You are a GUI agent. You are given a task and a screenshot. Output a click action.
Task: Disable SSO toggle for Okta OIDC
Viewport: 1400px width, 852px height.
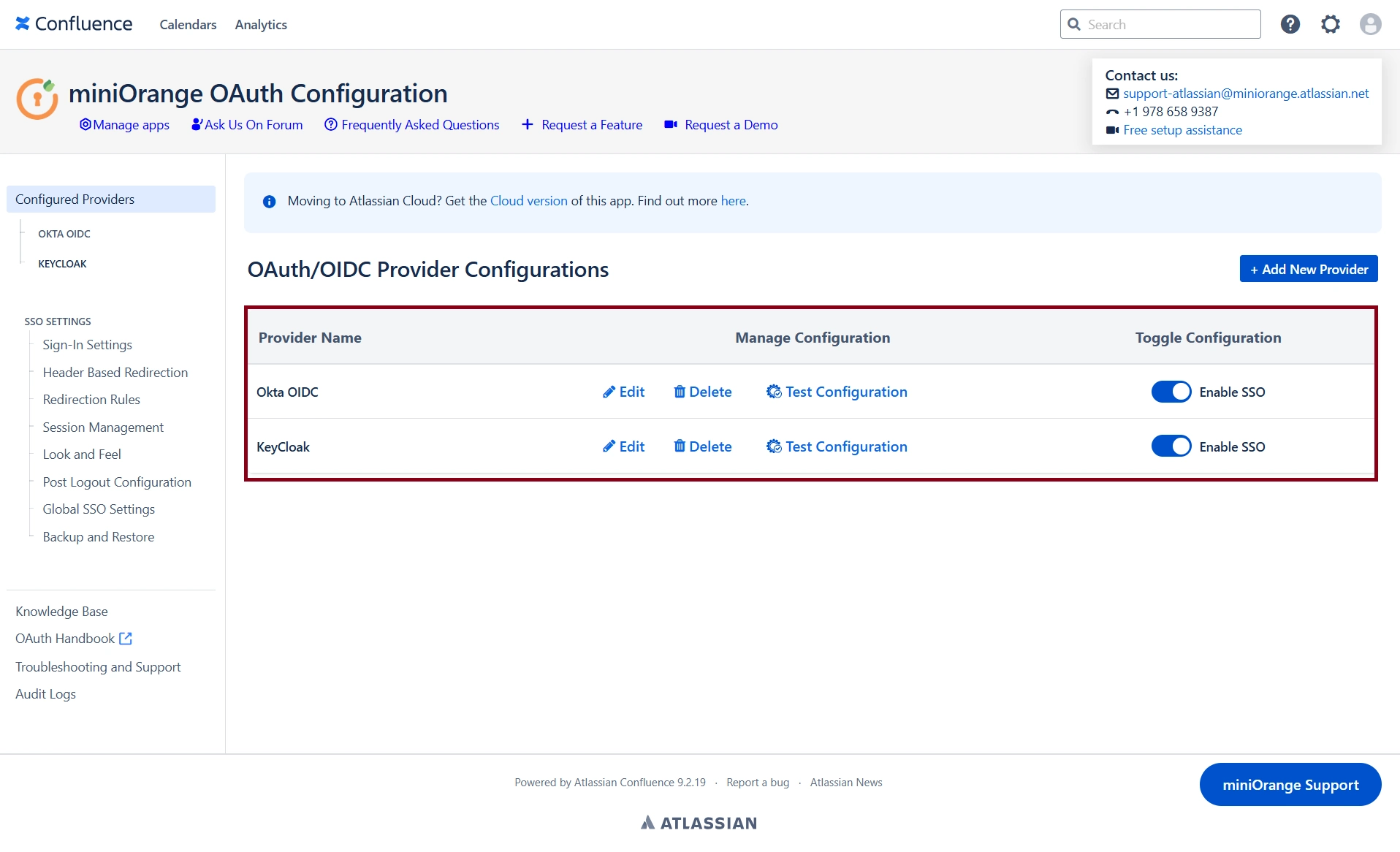[x=1171, y=392]
